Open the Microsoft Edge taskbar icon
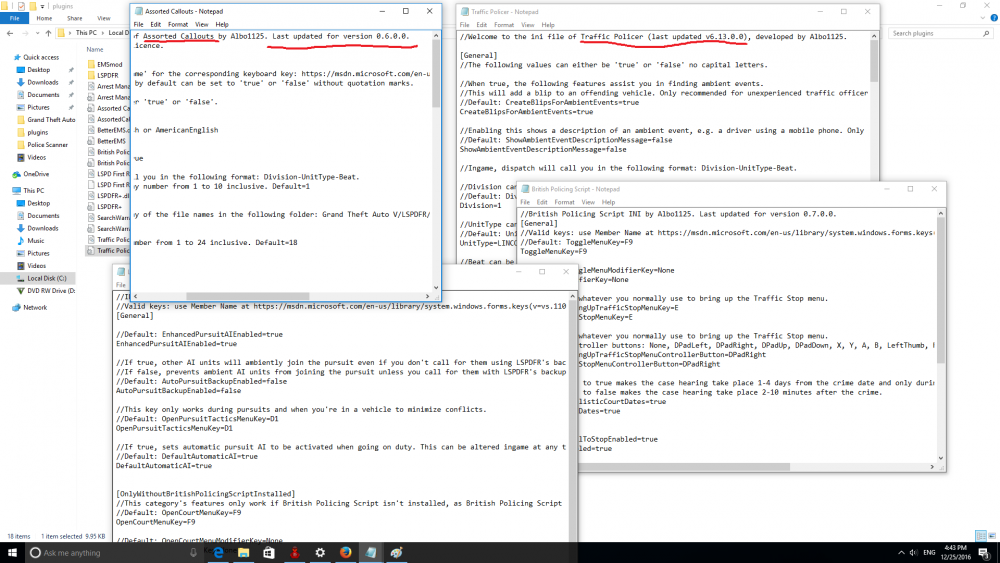 218,552
